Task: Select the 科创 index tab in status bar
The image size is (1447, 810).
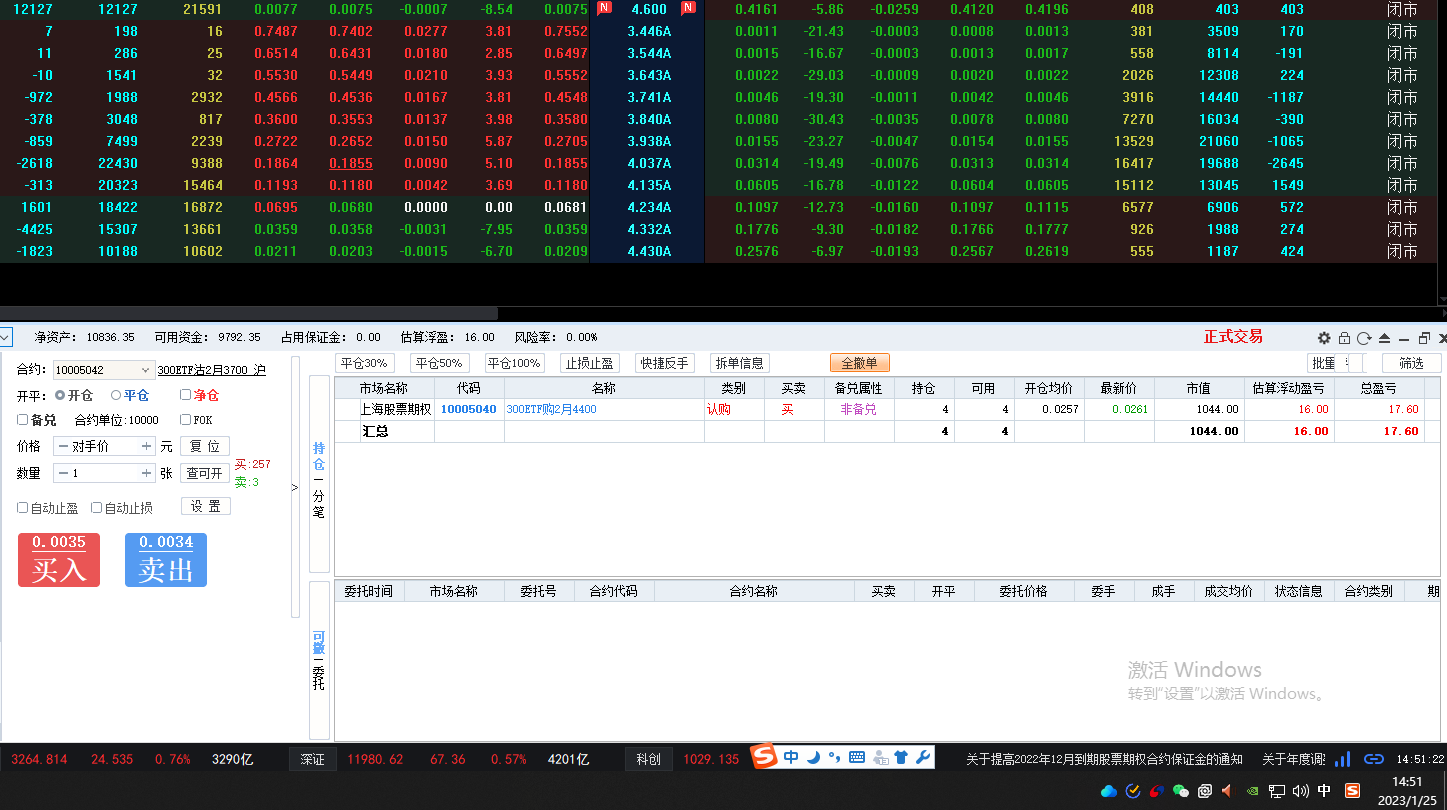Action: point(649,759)
